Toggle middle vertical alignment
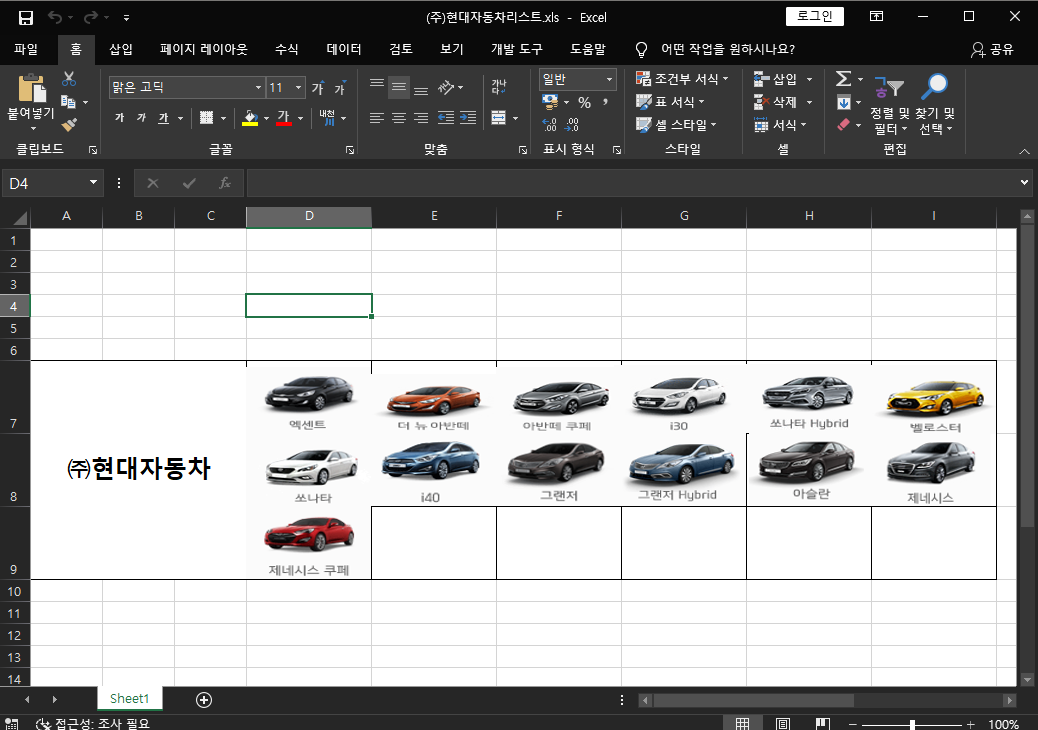The image size is (1038, 730). coord(399,87)
